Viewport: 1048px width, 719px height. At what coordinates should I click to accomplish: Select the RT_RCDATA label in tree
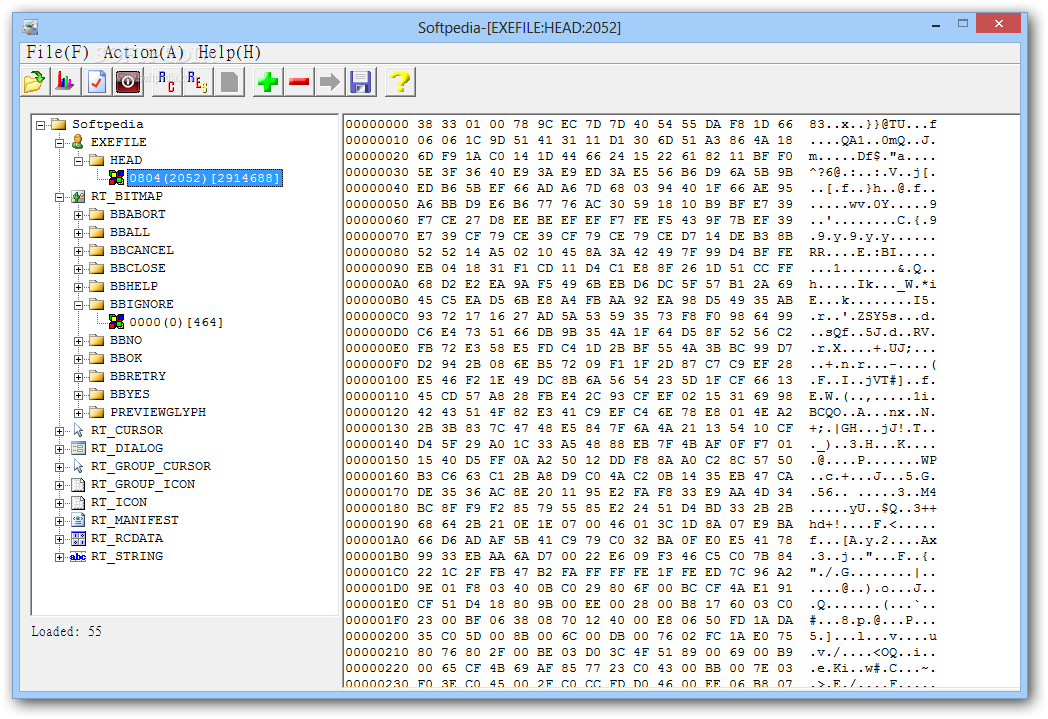pyautogui.click(x=127, y=538)
